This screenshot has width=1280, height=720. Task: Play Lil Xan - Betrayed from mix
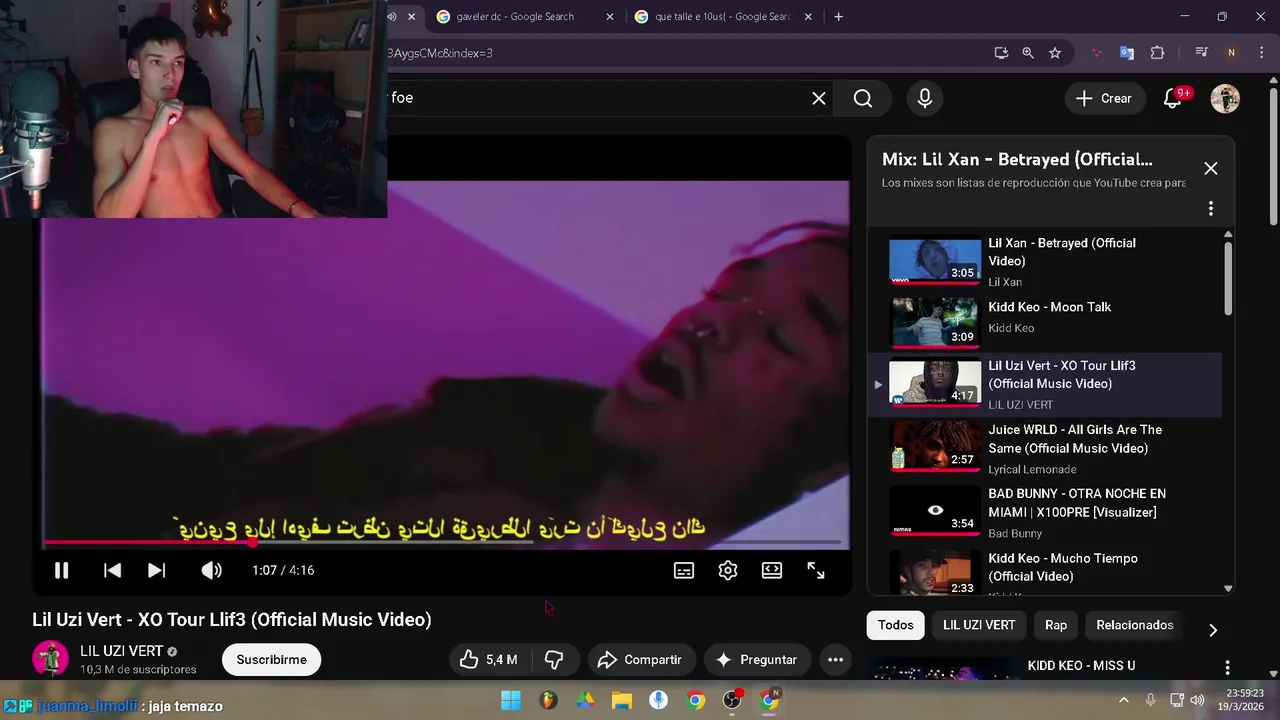[x=1045, y=261]
